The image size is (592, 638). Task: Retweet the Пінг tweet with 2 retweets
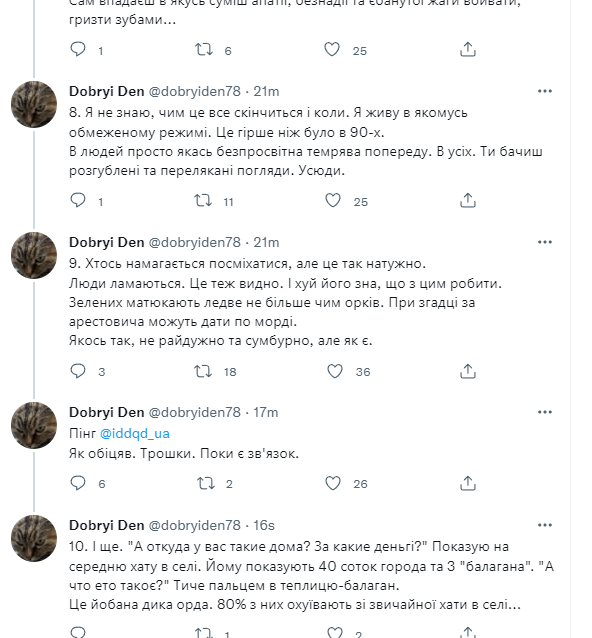coord(205,483)
